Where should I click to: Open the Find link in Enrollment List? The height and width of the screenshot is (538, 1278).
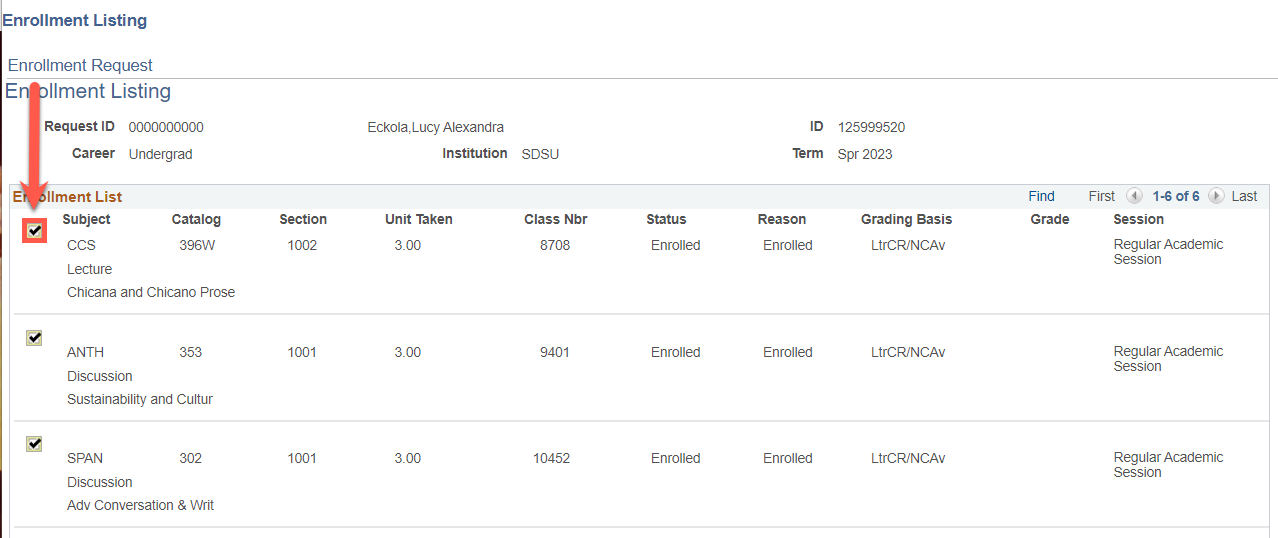click(1041, 196)
